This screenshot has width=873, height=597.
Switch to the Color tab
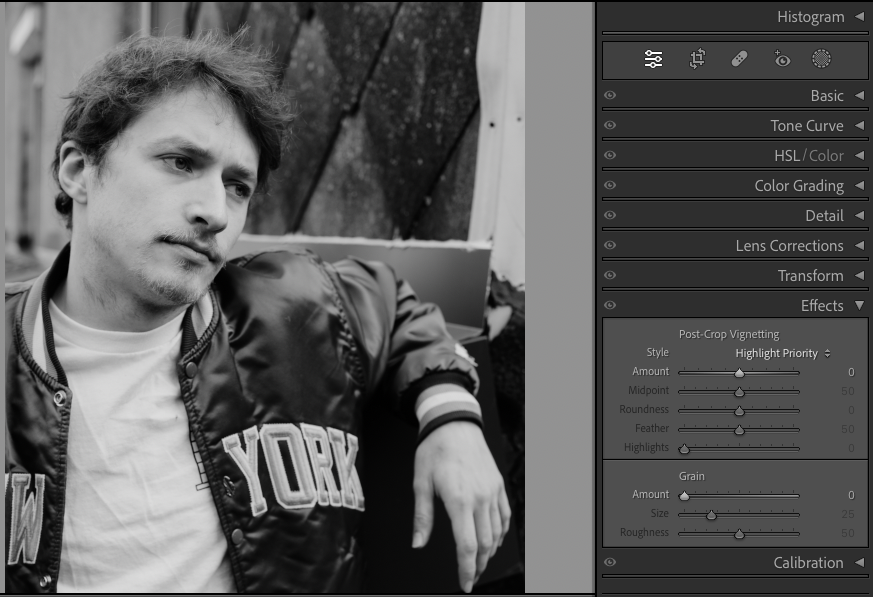pyautogui.click(x=826, y=156)
